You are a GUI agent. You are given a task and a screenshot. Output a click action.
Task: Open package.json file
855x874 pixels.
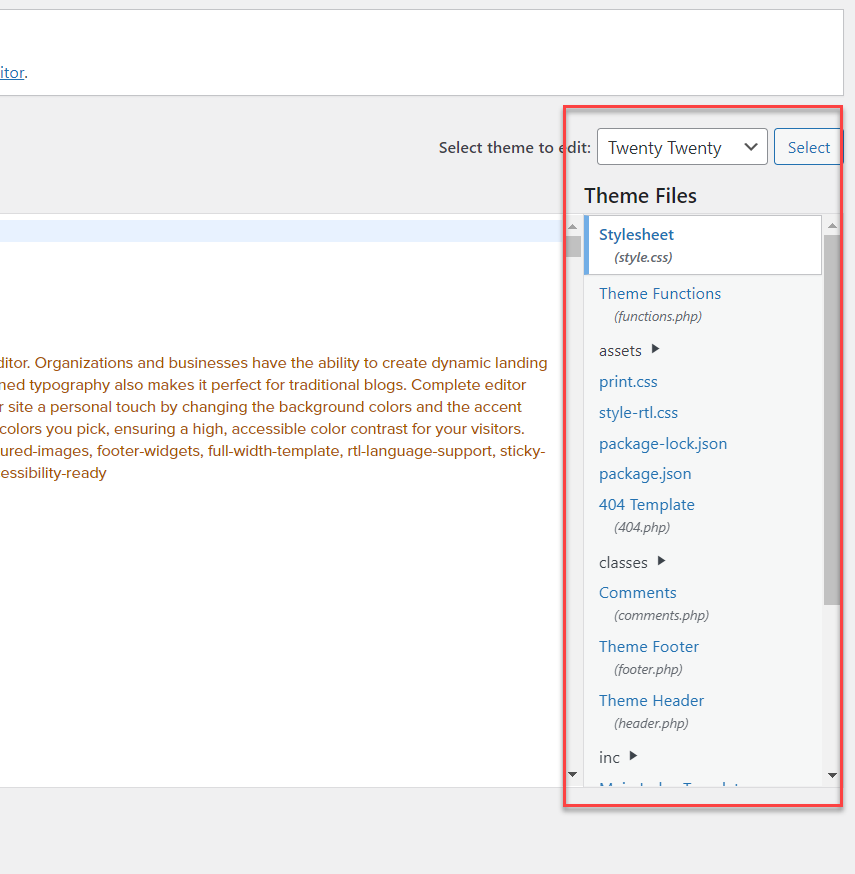[x=645, y=474]
